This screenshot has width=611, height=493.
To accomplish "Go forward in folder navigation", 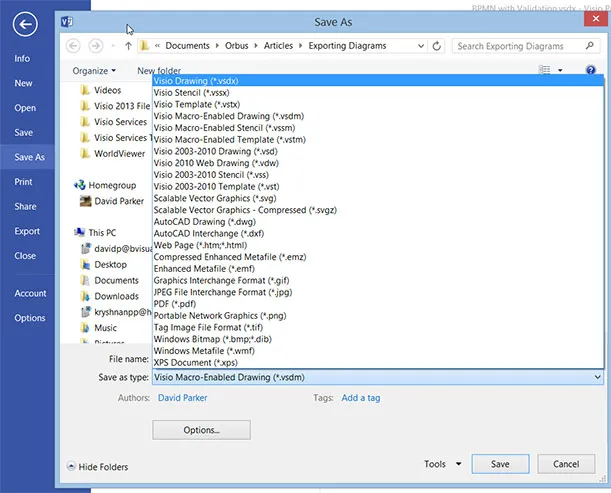I will (95, 46).
